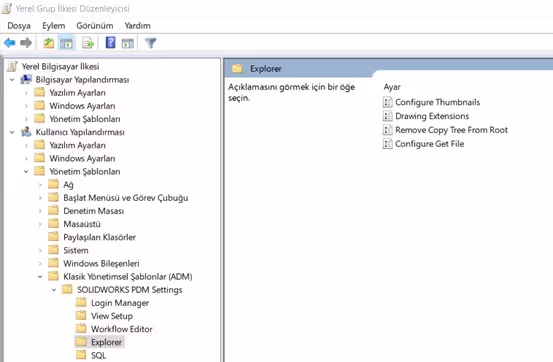Click the Drawing Extensions setting icon

[x=388, y=116]
